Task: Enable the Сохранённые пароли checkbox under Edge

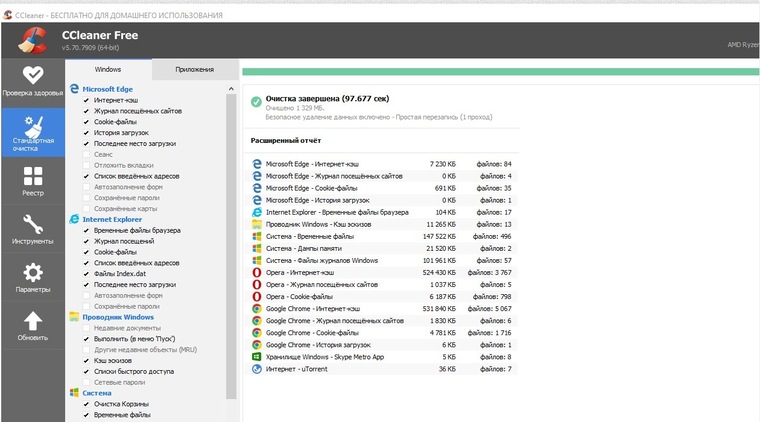Action: point(86,198)
